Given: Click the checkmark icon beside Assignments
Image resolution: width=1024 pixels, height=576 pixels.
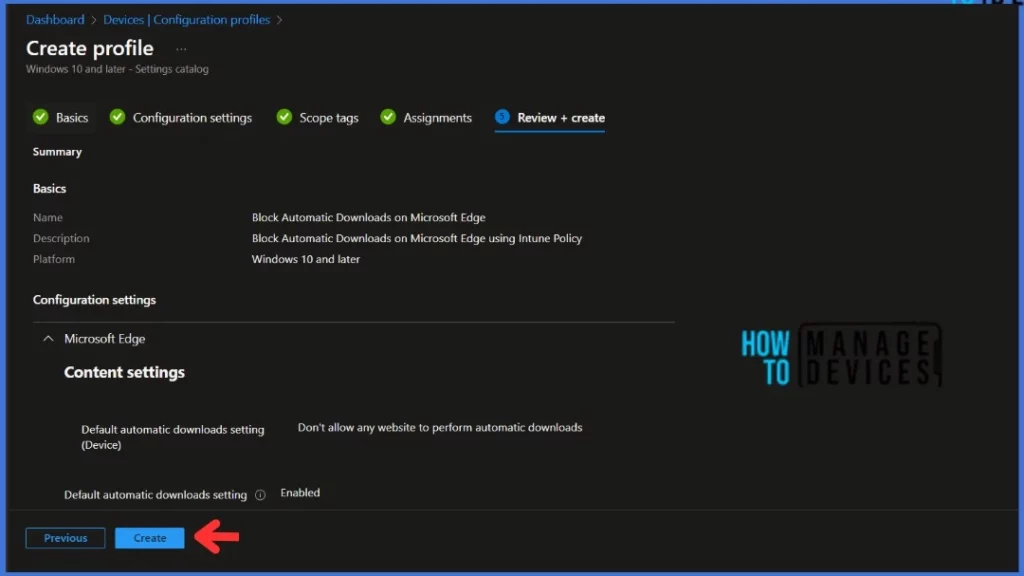Looking at the screenshot, I should tap(388, 117).
